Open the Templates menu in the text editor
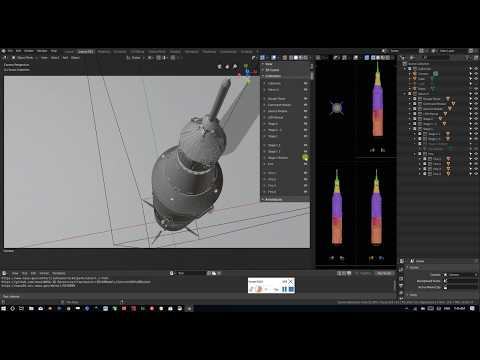Screen dimensions: 480x360 coord(59,273)
